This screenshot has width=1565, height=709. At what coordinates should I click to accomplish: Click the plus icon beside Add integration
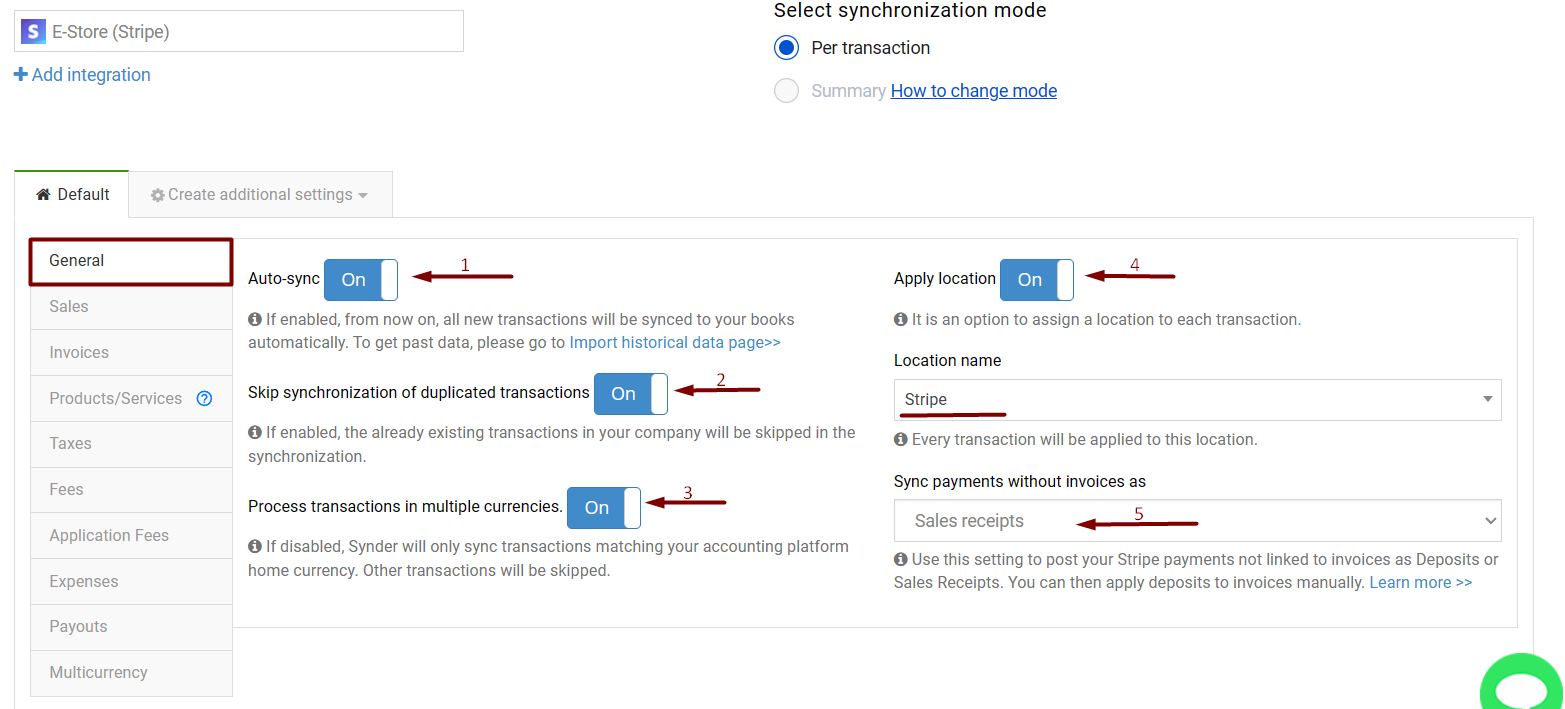(x=21, y=74)
